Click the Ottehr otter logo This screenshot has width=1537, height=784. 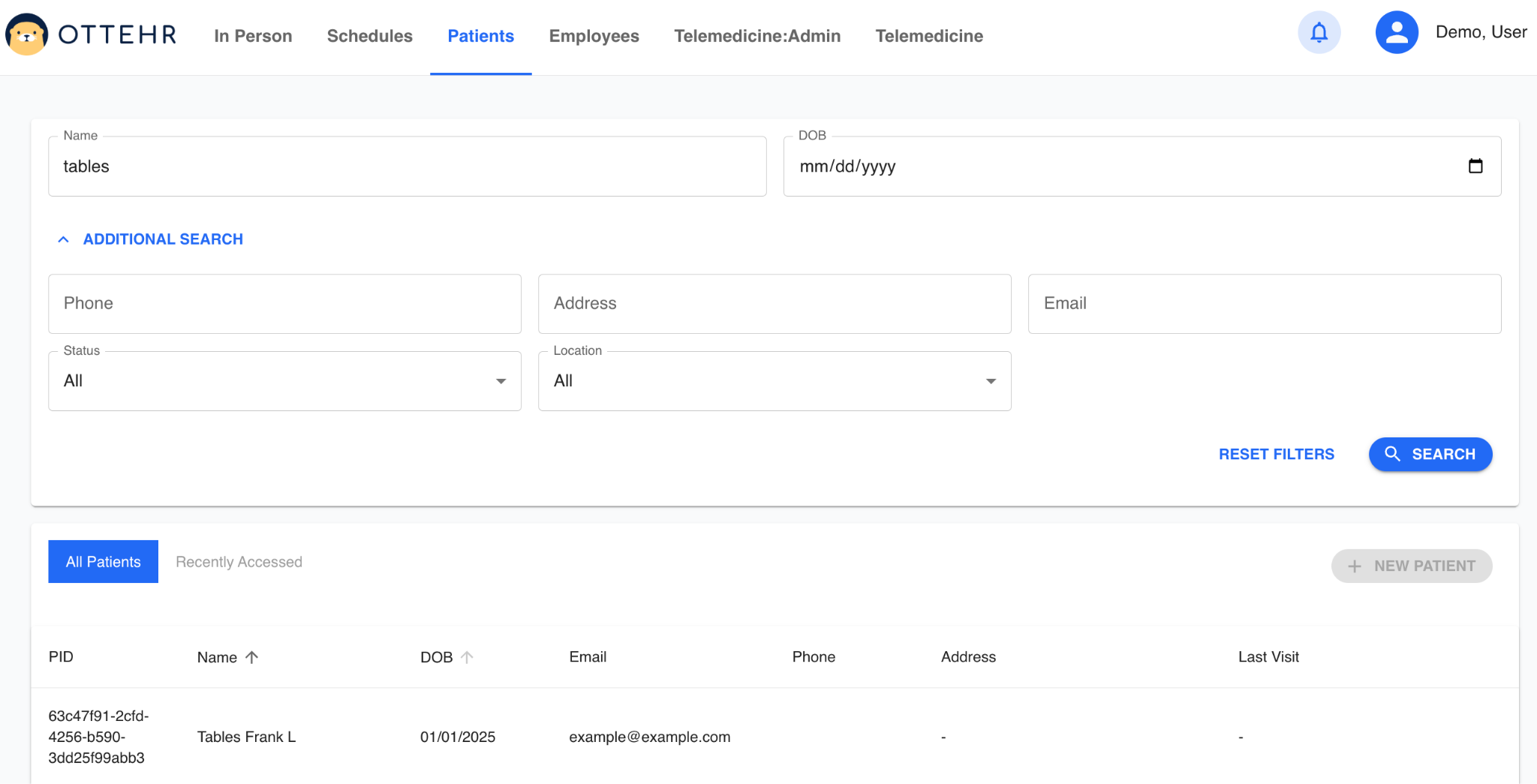(x=27, y=35)
